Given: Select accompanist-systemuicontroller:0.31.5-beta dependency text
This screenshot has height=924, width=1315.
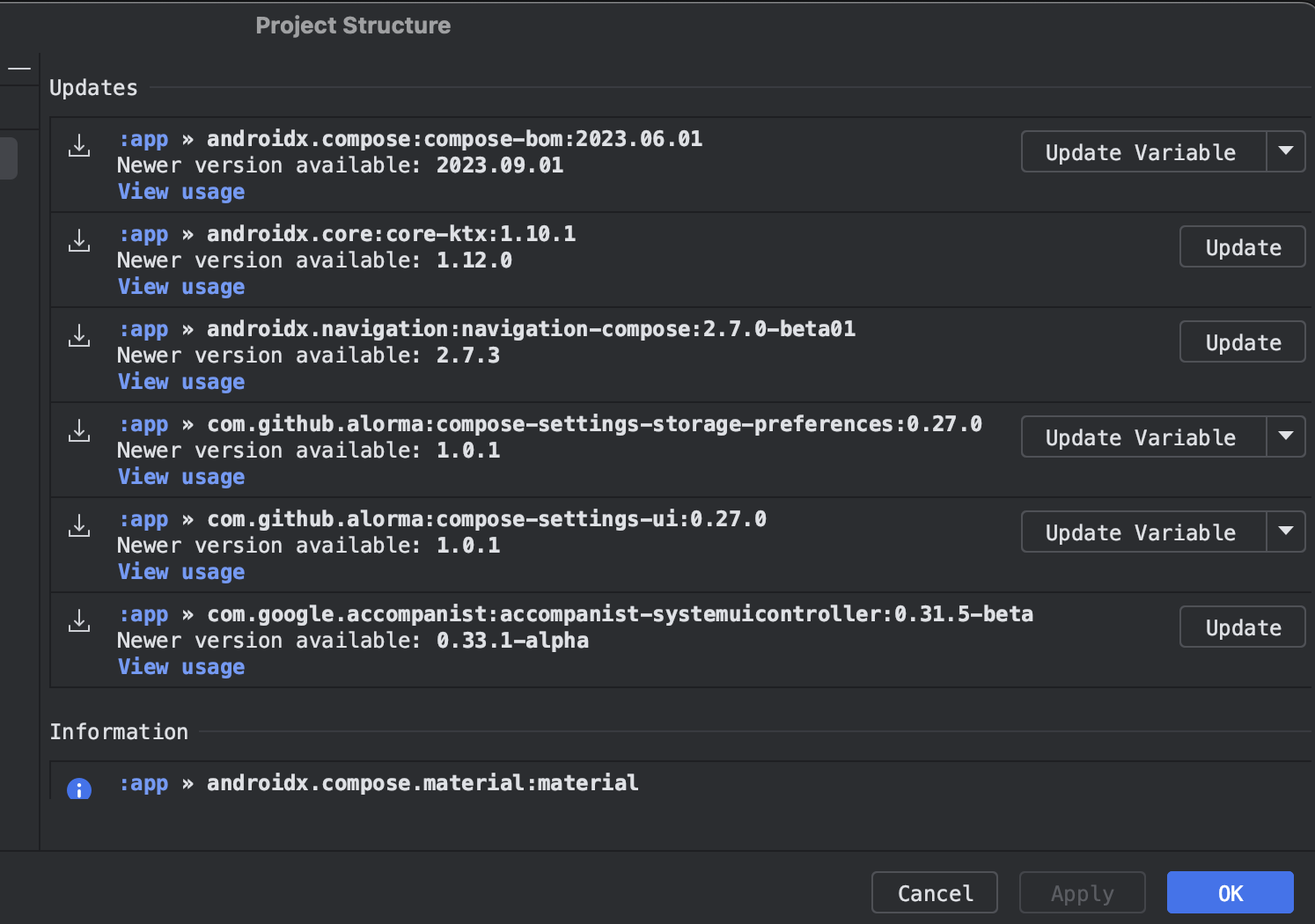Looking at the screenshot, I should (620, 614).
